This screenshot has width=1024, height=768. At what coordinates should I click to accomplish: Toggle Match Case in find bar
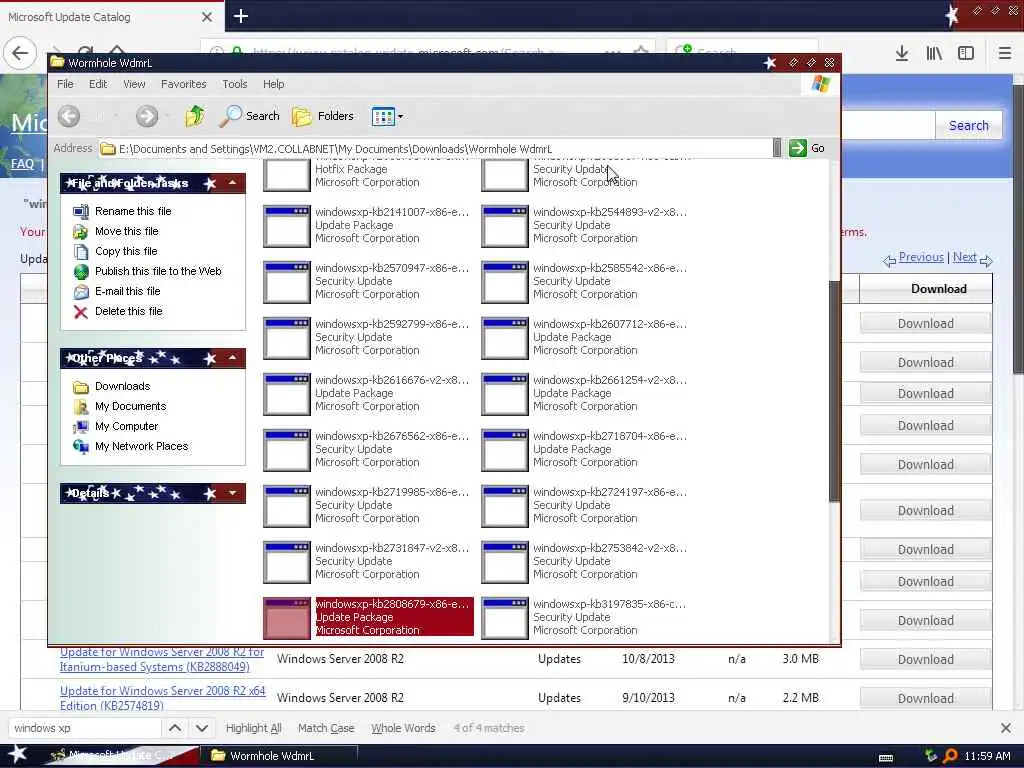click(x=326, y=728)
